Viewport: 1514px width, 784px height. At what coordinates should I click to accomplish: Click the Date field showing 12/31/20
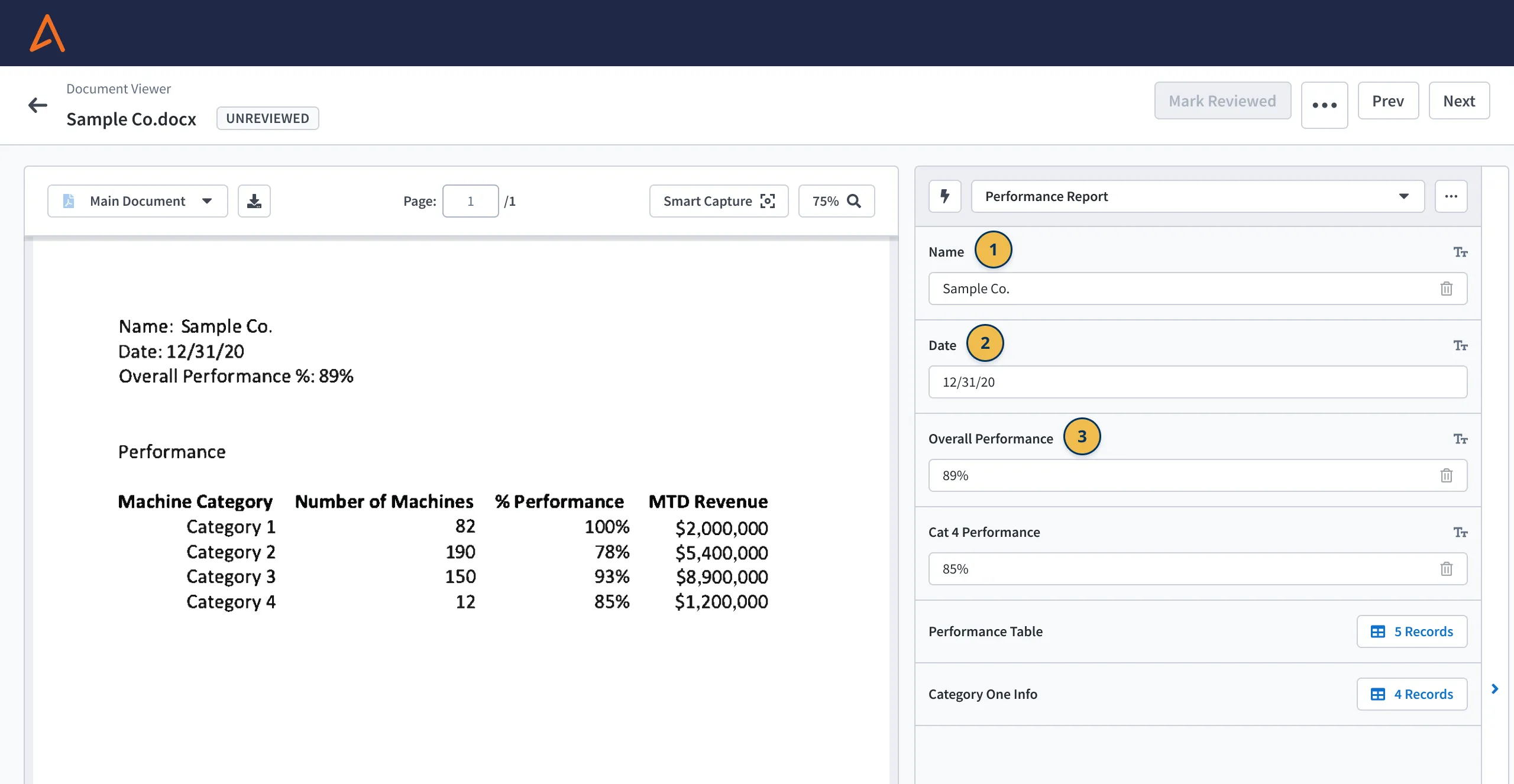[1198, 382]
